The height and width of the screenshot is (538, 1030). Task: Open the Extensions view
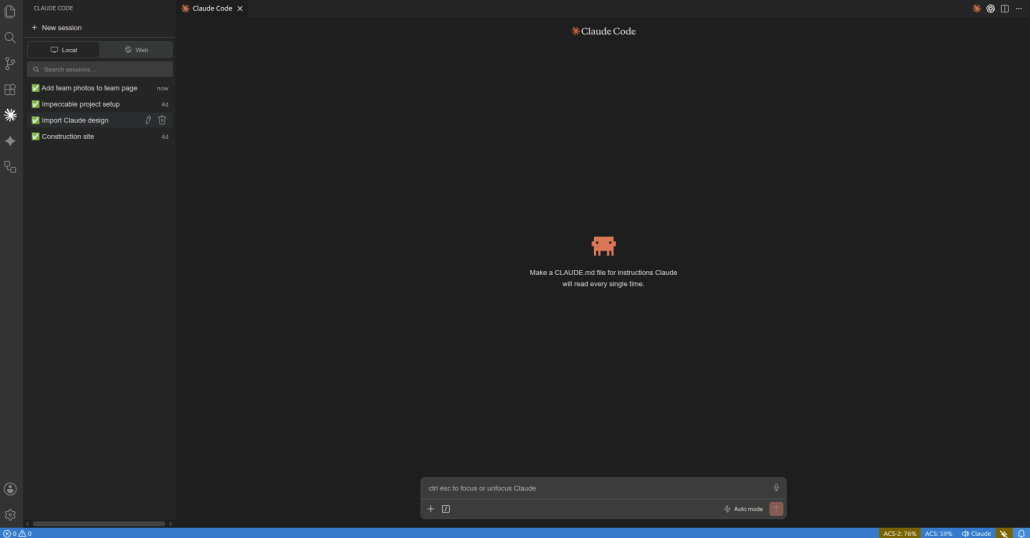10,89
